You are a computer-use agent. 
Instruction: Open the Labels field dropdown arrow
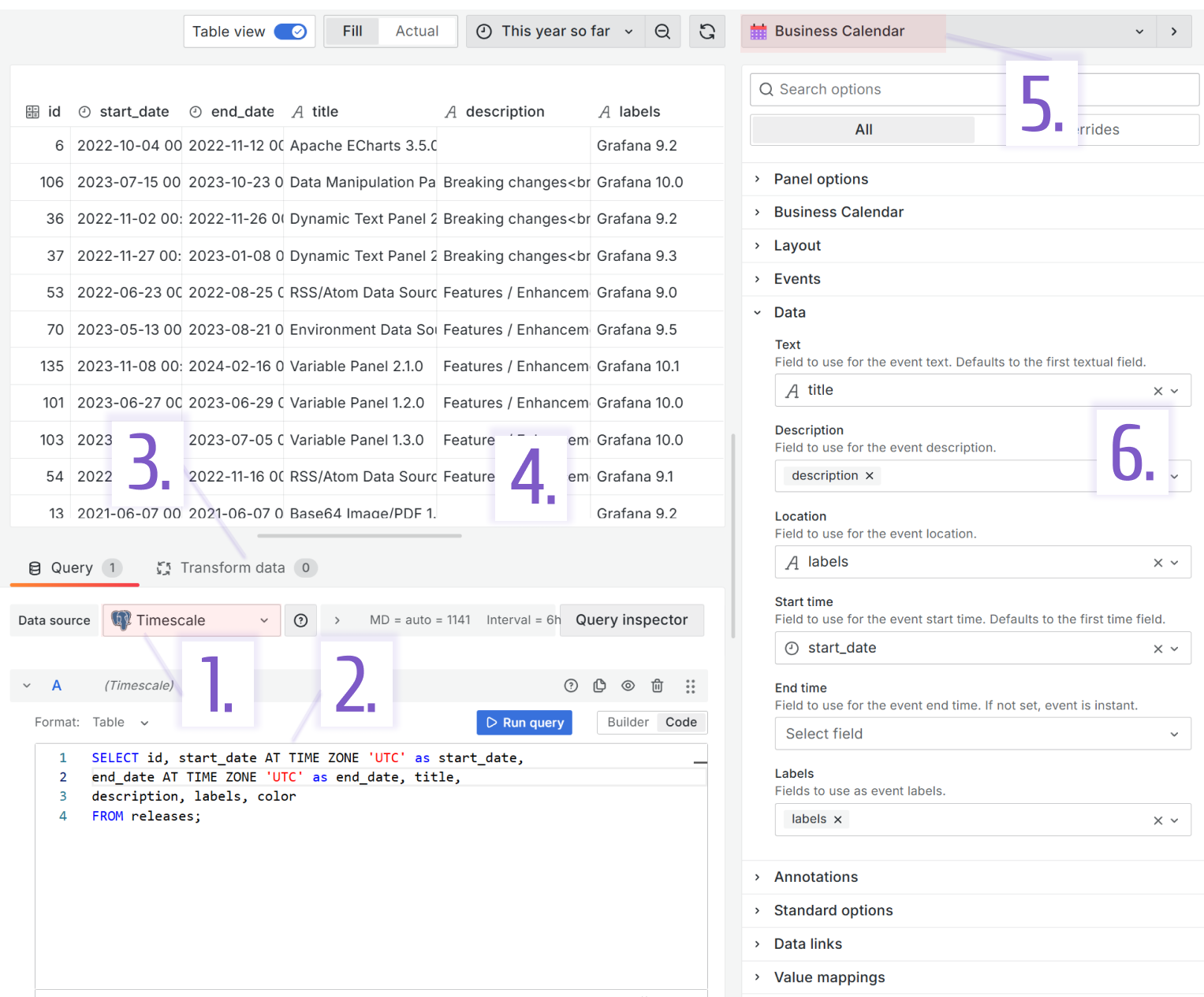point(1174,820)
